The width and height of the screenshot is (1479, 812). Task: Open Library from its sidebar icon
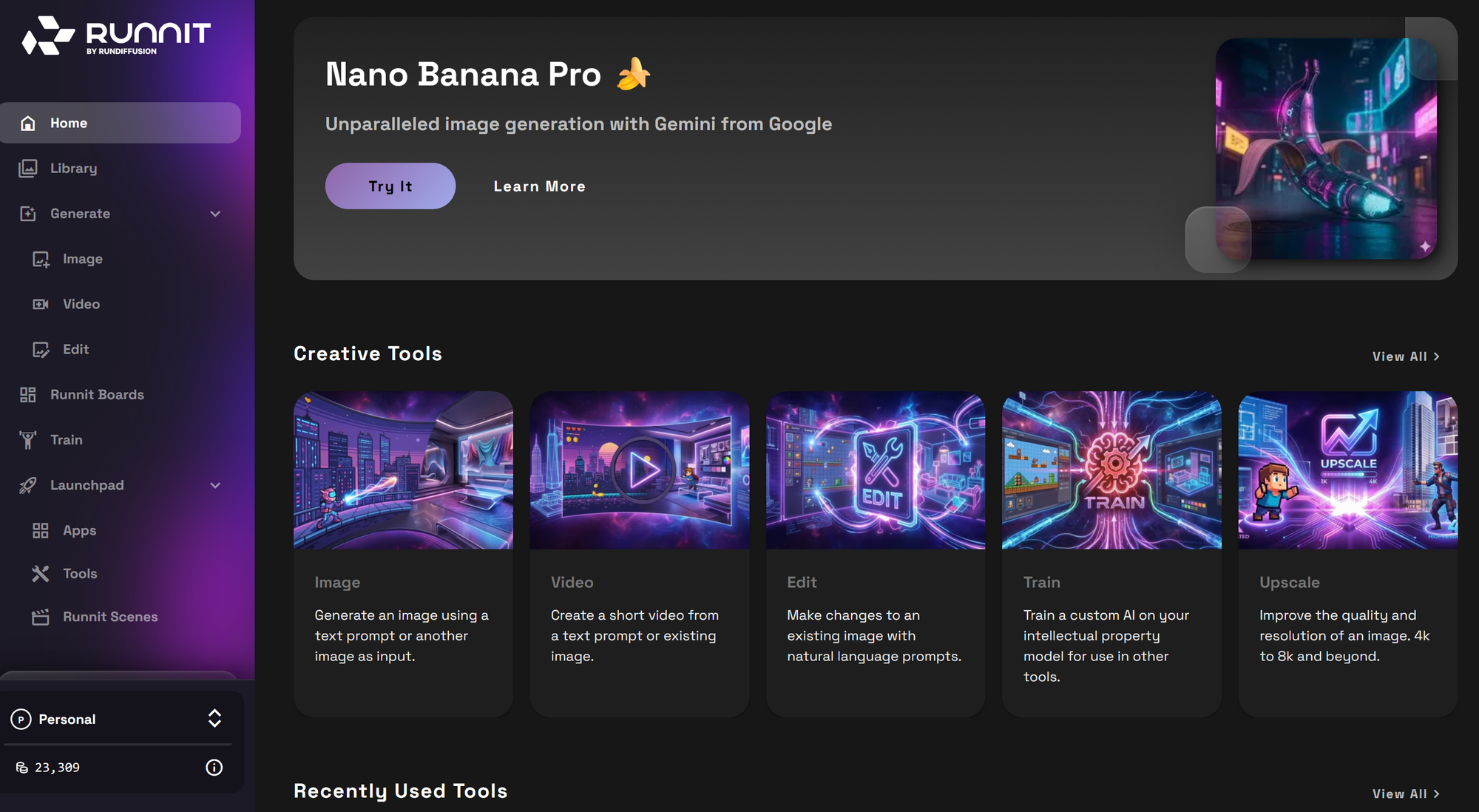point(28,169)
